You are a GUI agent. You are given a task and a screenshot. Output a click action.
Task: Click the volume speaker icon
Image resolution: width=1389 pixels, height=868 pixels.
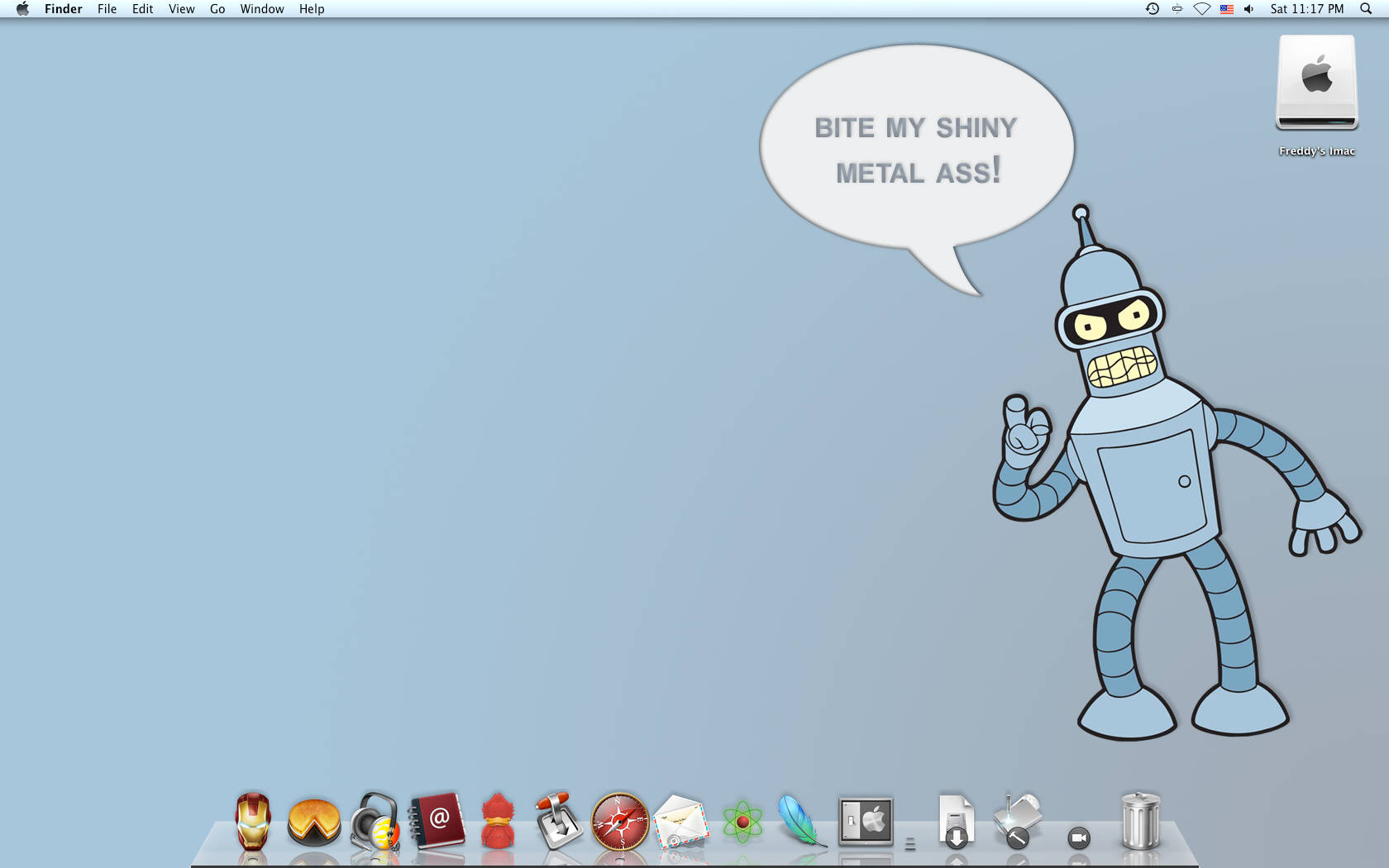pyautogui.click(x=1249, y=9)
